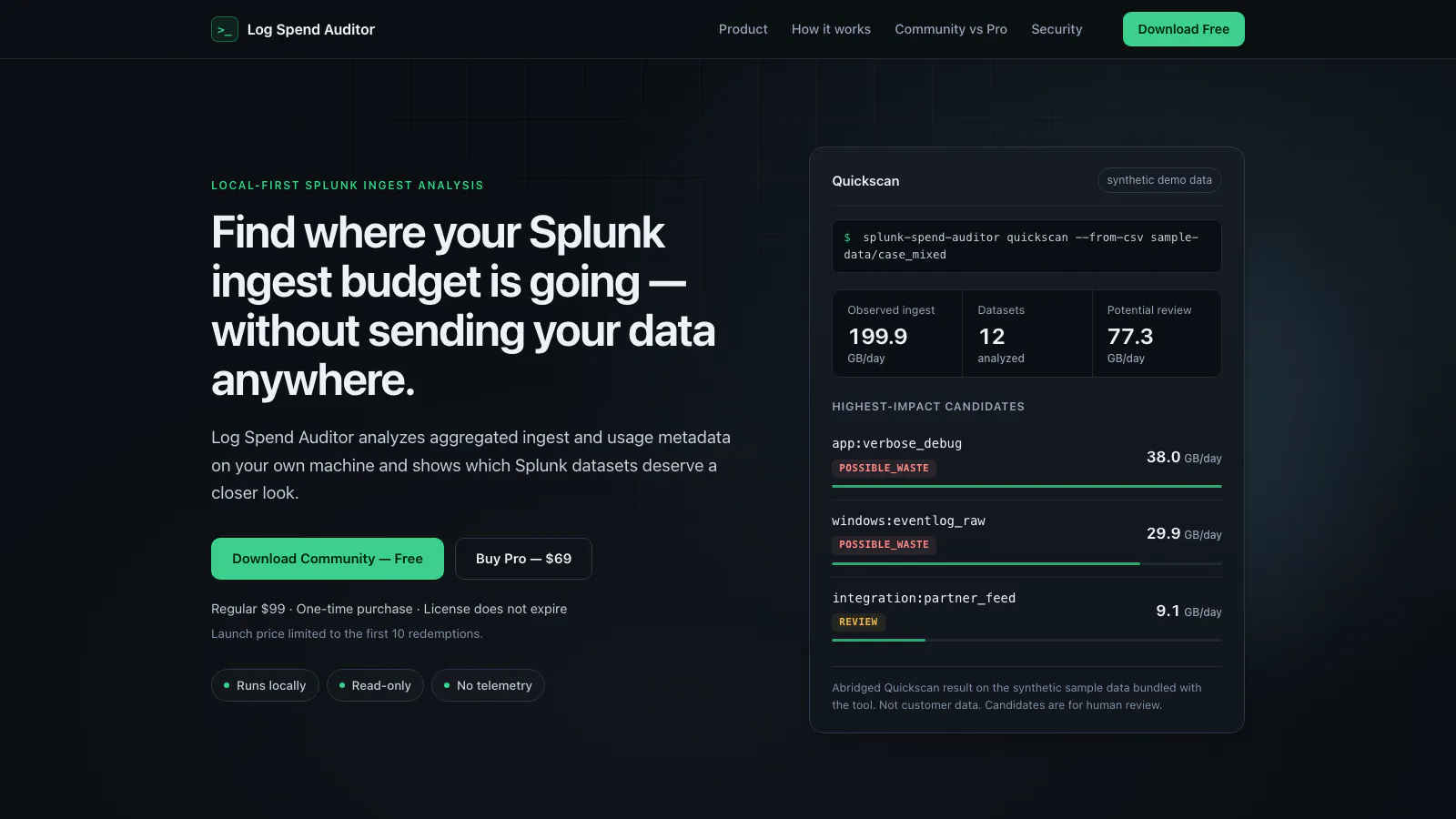Screen dimensions: 1456x819
Task: Click the Log Spend Auditor brand name
Action: click(x=311, y=29)
